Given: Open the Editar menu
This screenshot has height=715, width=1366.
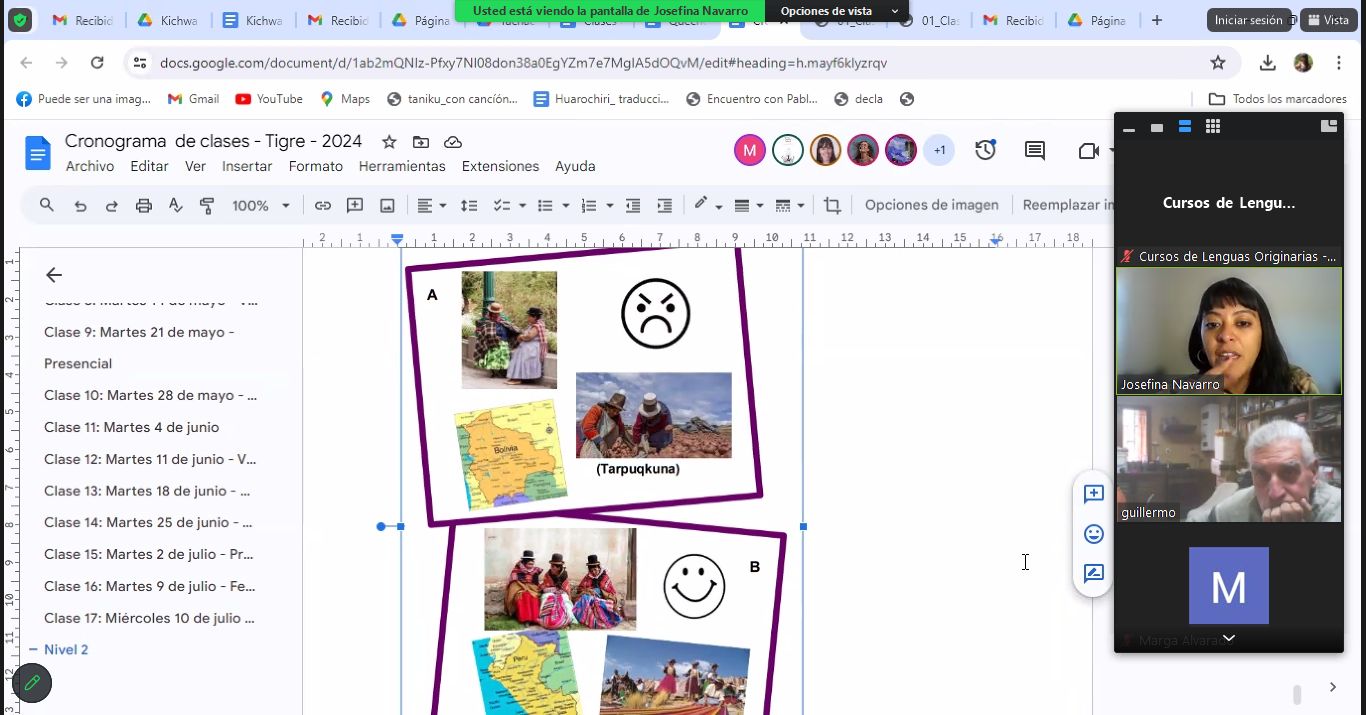Looking at the screenshot, I should pos(149,166).
